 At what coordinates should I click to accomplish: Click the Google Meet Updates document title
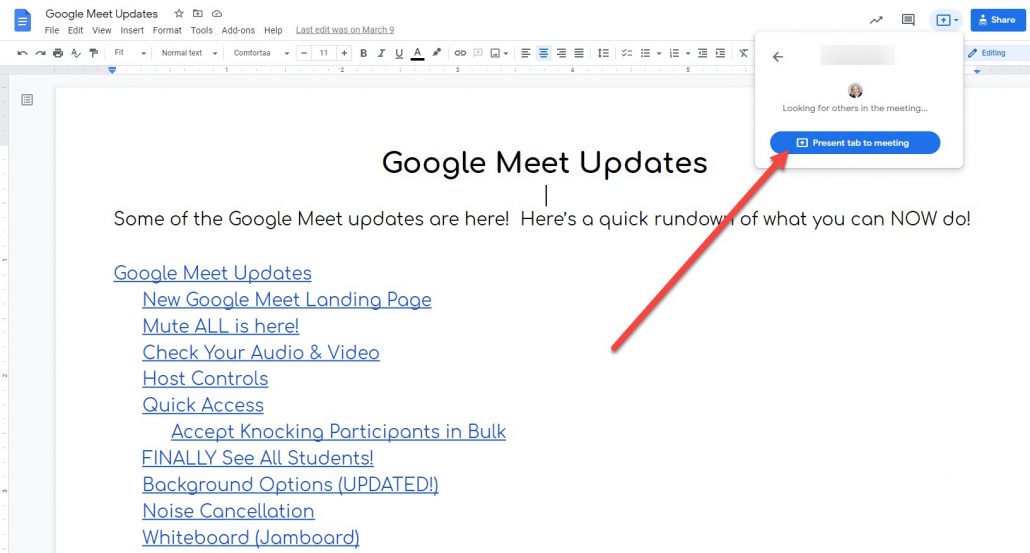[x=102, y=14]
